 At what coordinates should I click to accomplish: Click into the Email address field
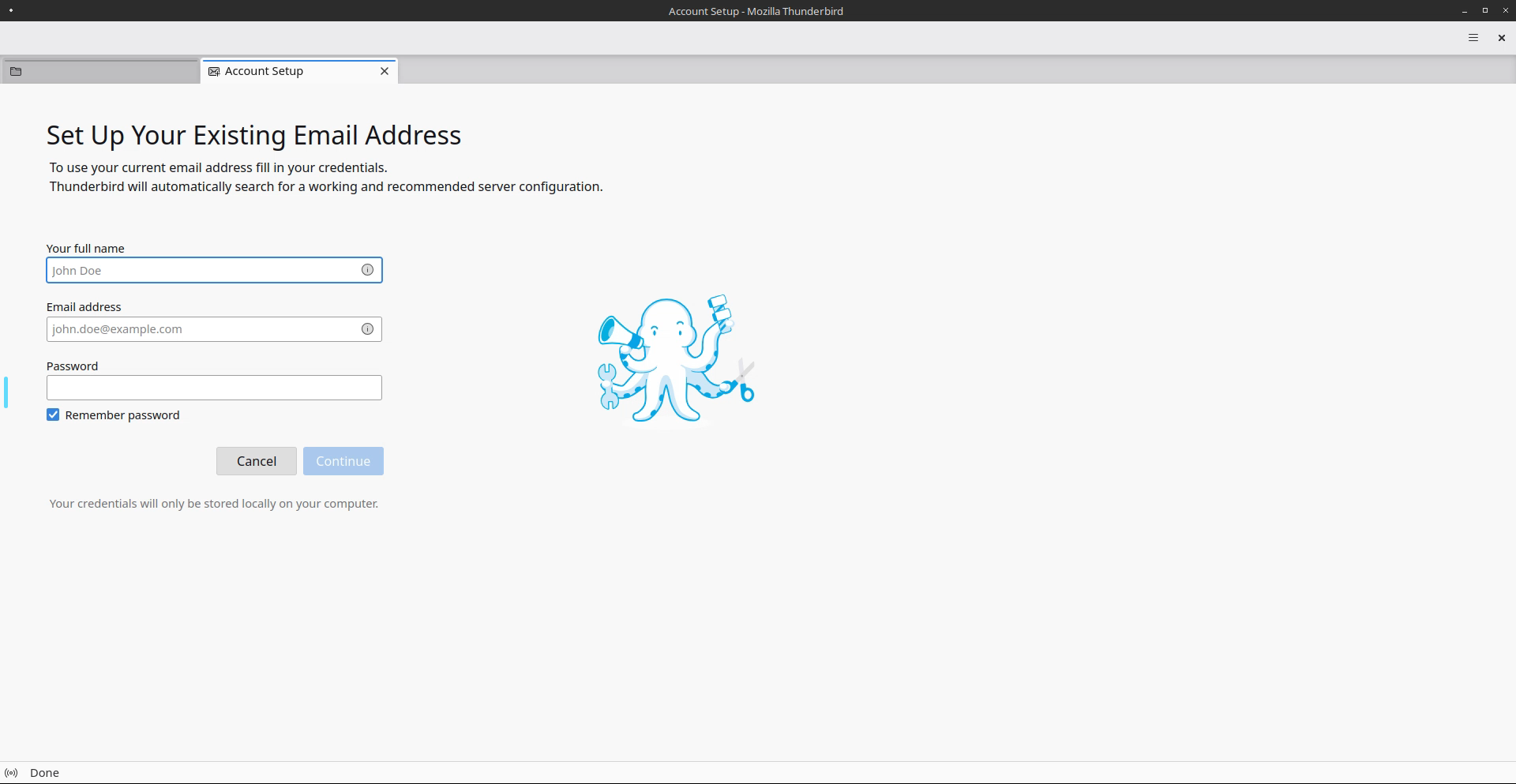(x=201, y=329)
